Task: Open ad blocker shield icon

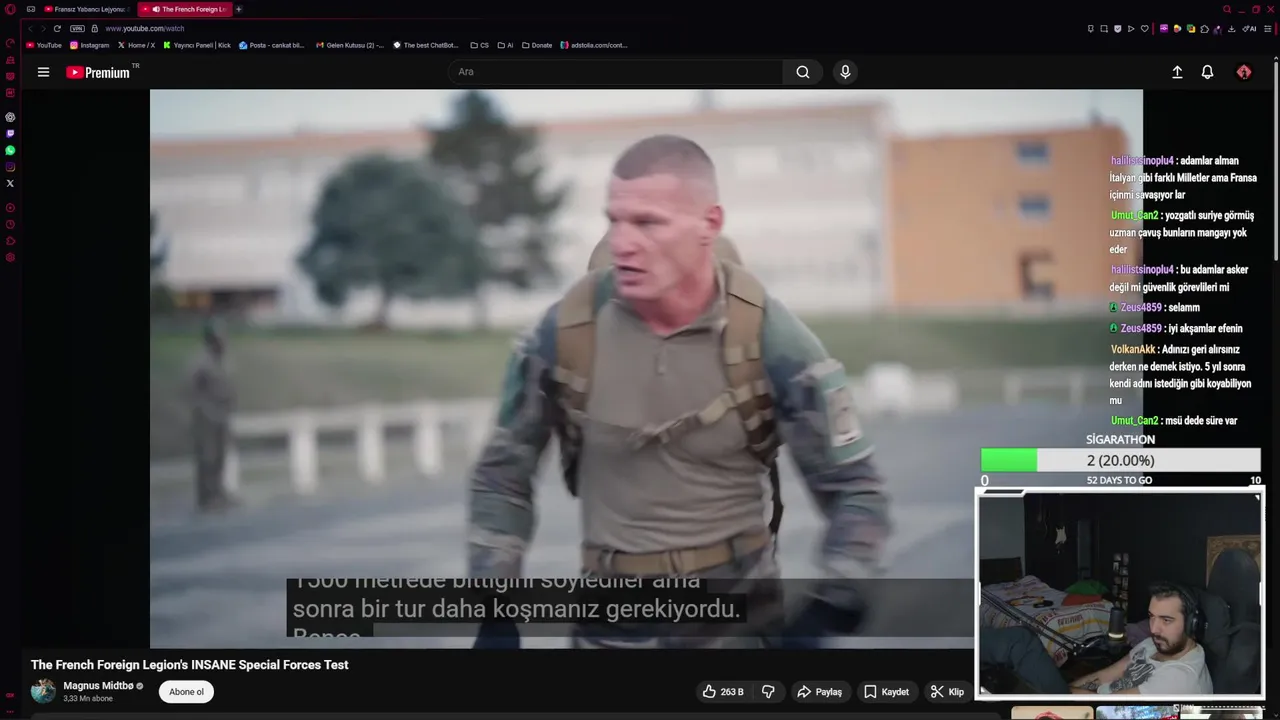Action: [1118, 29]
